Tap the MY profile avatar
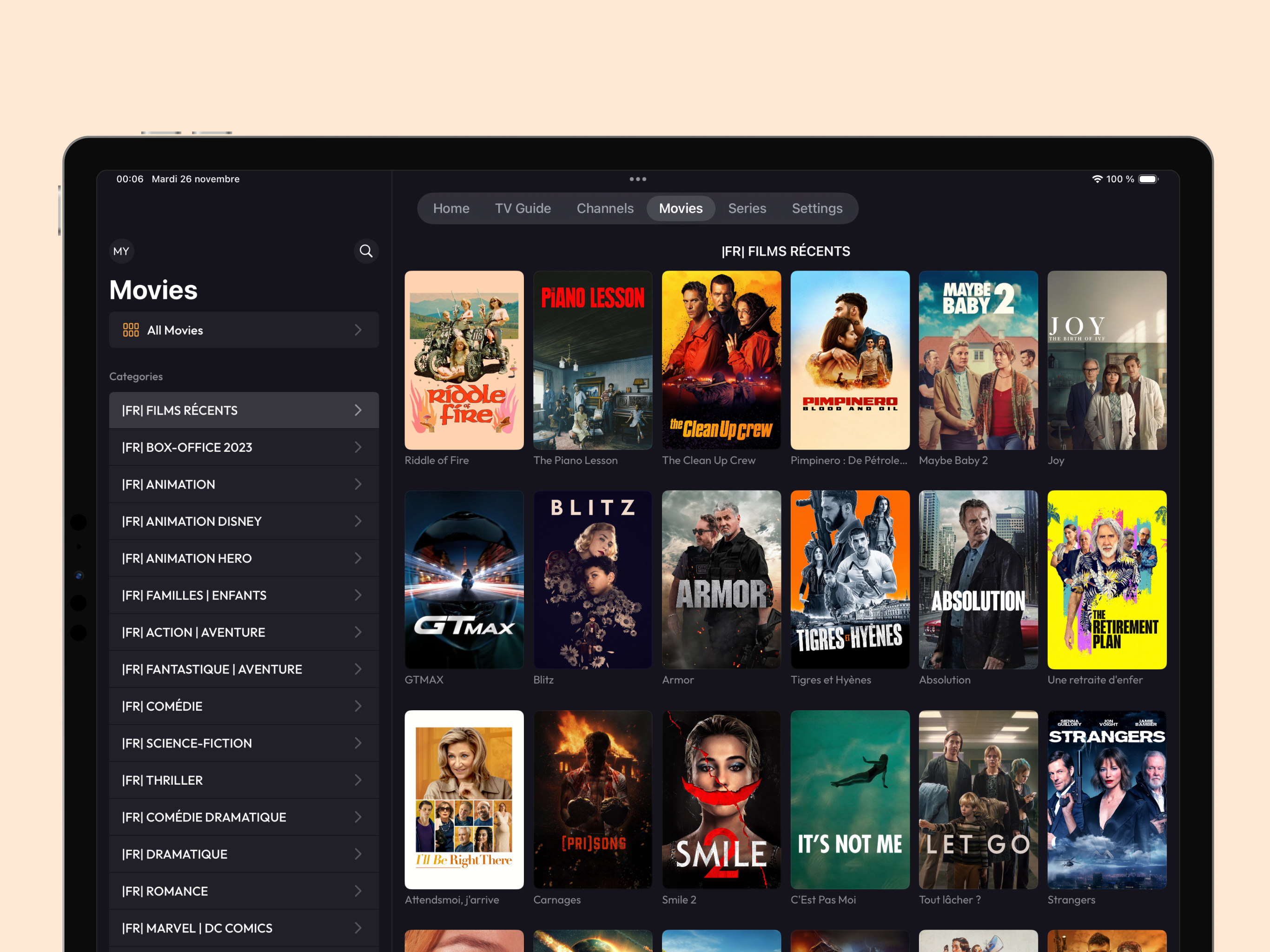The width and height of the screenshot is (1270, 952). 121,251
